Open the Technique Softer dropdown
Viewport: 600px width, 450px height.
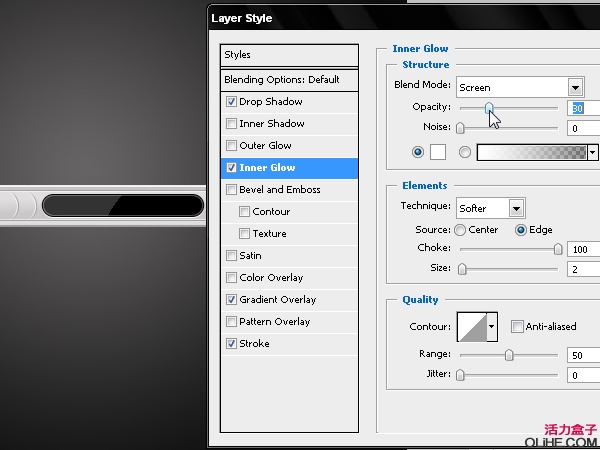pyautogui.click(x=491, y=208)
